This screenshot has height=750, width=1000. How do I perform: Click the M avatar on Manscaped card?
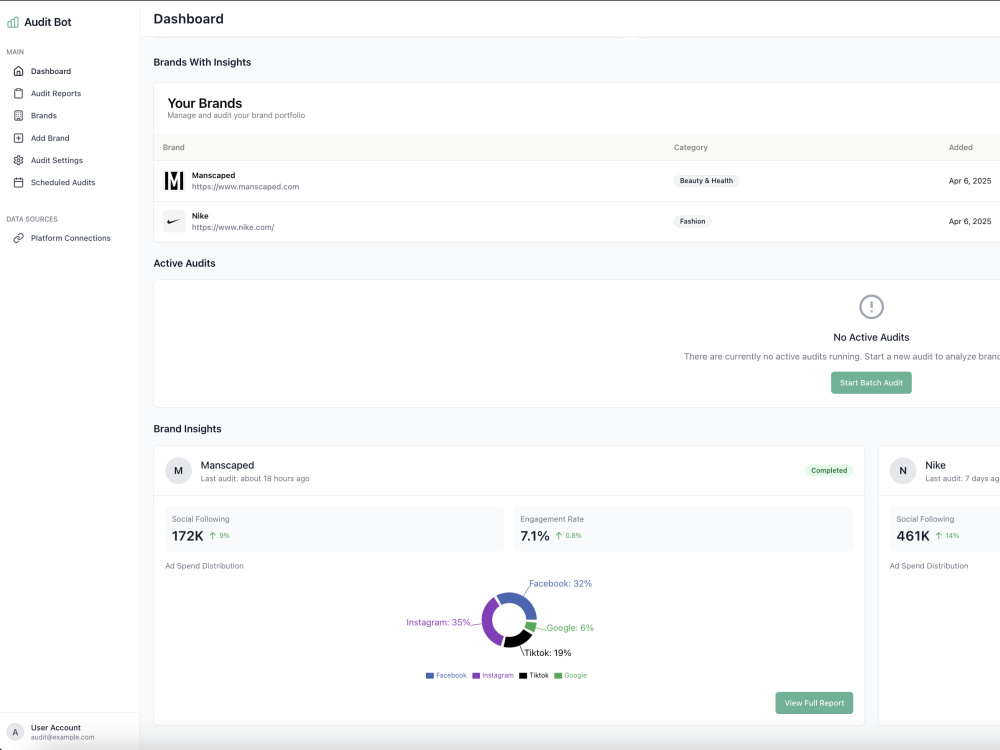tap(179, 471)
